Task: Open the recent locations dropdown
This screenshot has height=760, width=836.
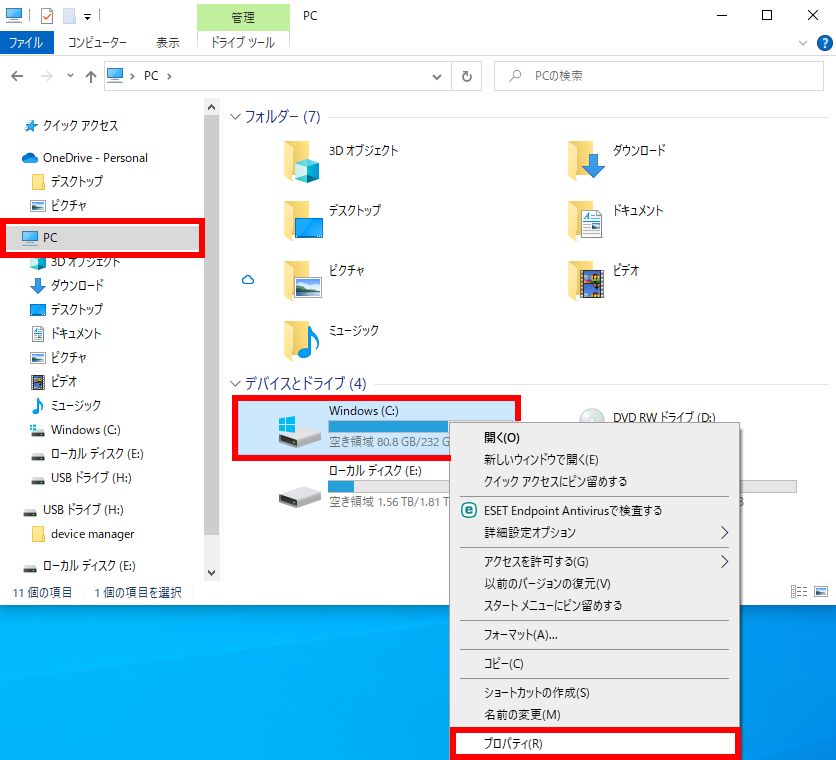Action: (x=70, y=76)
